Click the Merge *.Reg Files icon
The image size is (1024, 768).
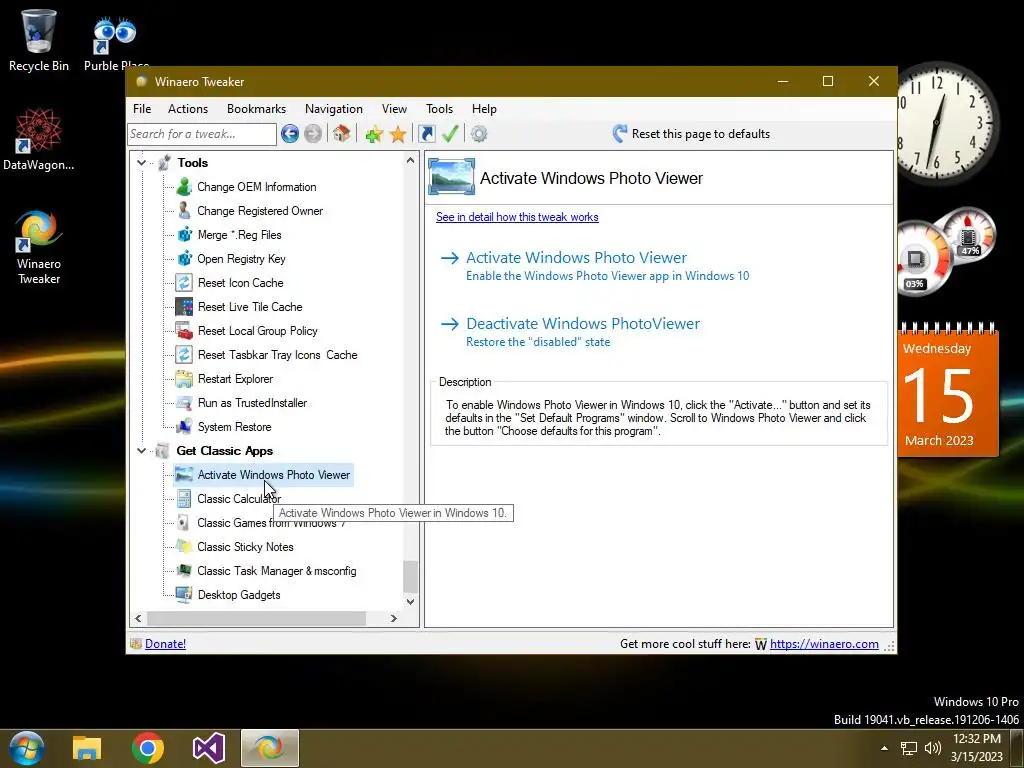185,234
